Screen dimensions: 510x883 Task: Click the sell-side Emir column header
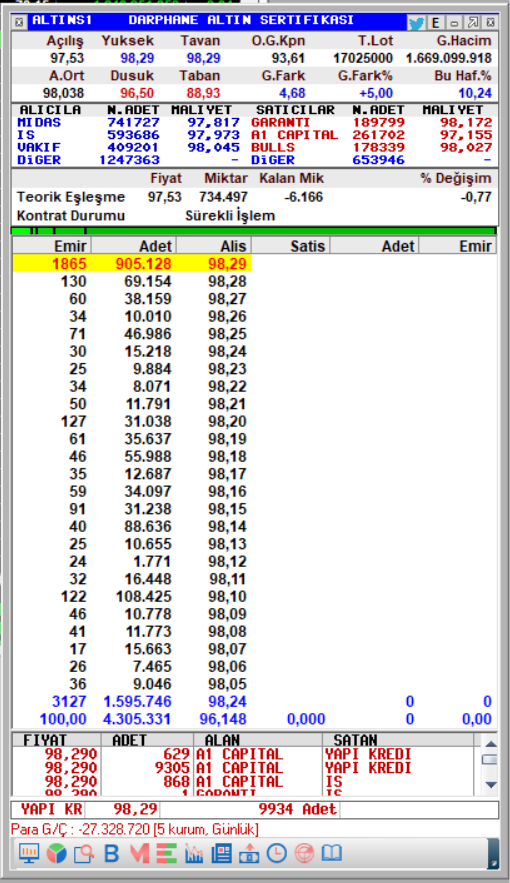click(x=458, y=246)
